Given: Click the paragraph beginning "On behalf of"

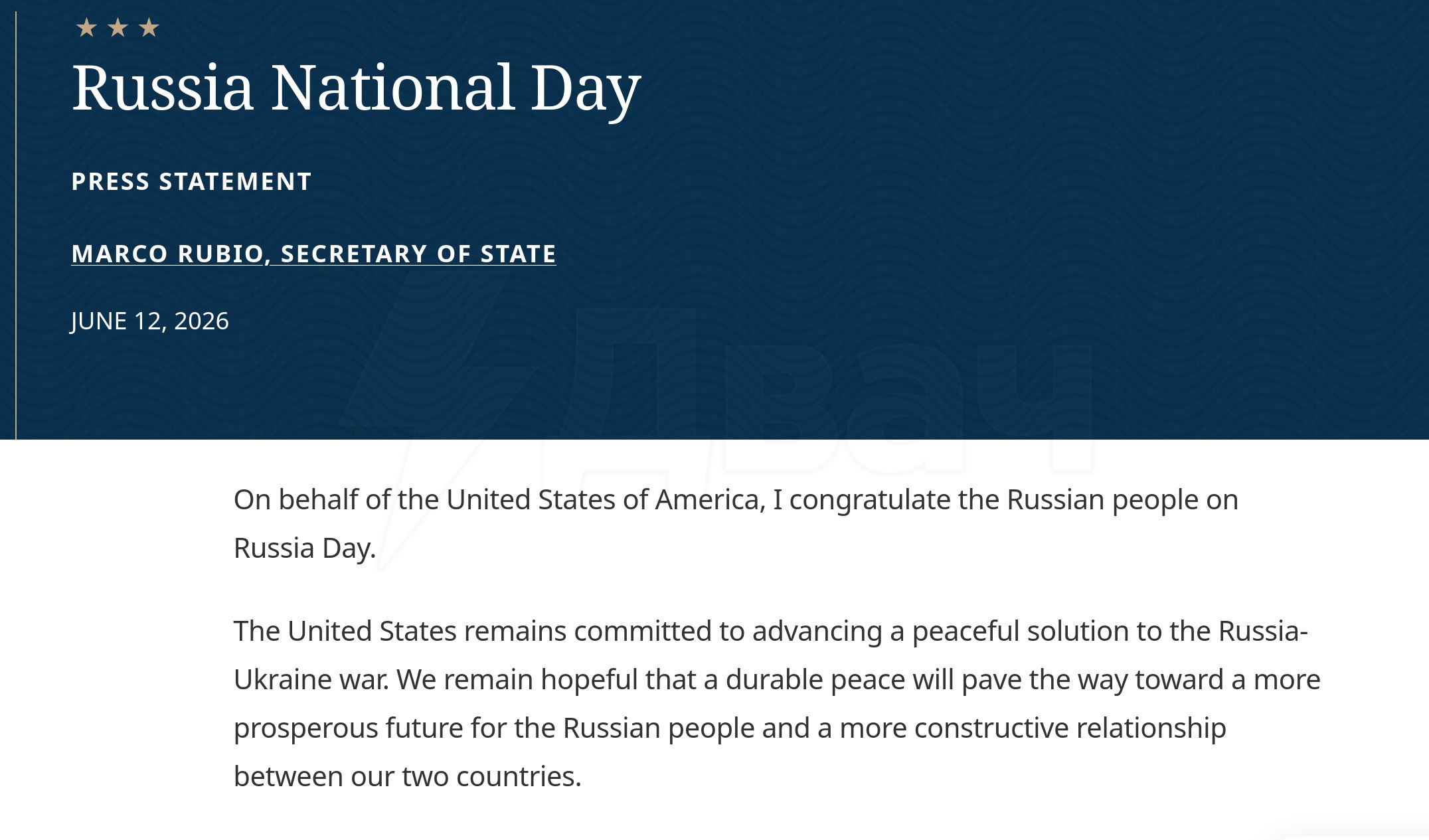Looking at the screenshot, I should click(x=736, y=524).
